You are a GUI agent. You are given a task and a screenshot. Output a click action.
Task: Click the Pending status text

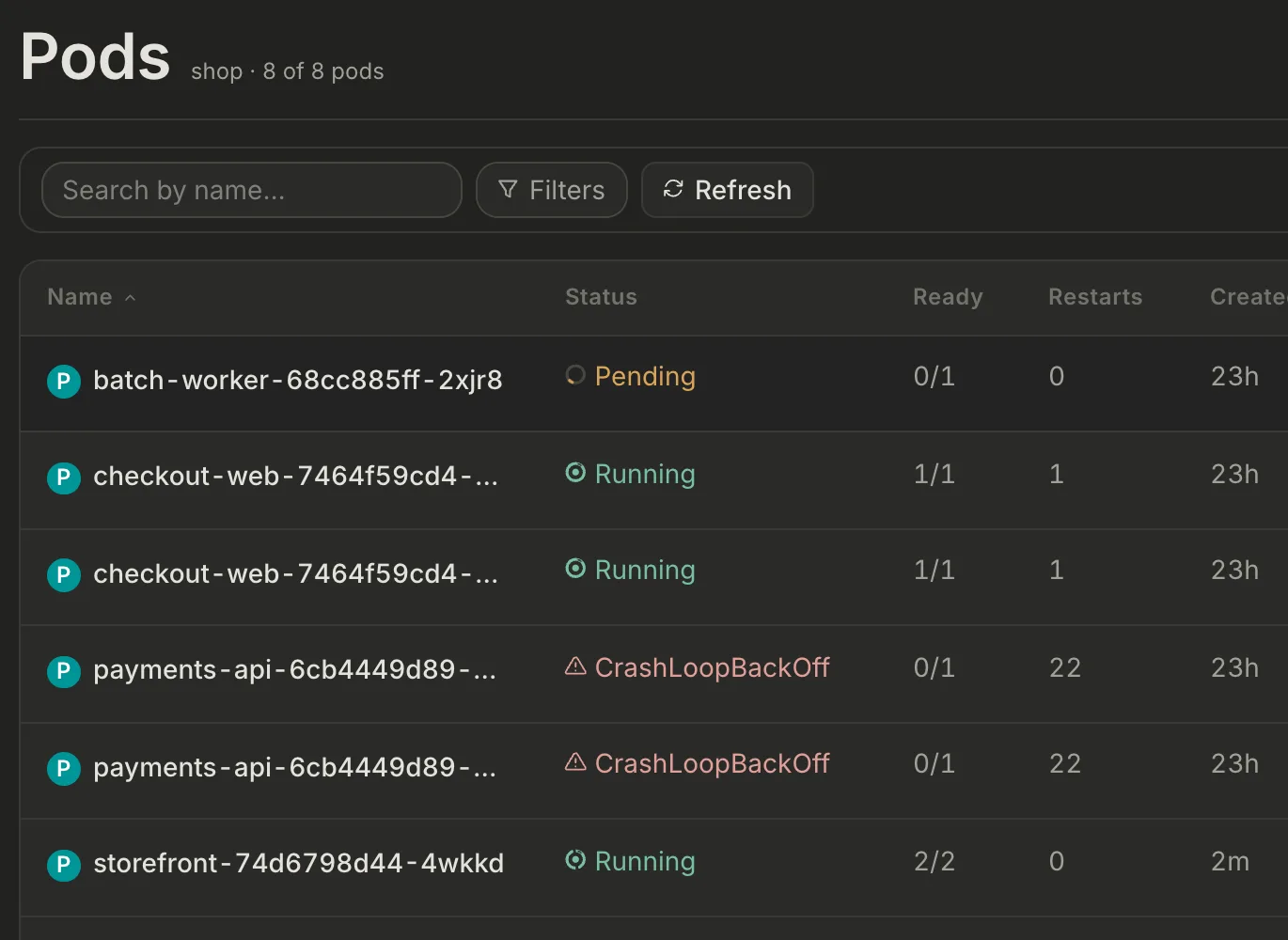click(x=645, y=377)
